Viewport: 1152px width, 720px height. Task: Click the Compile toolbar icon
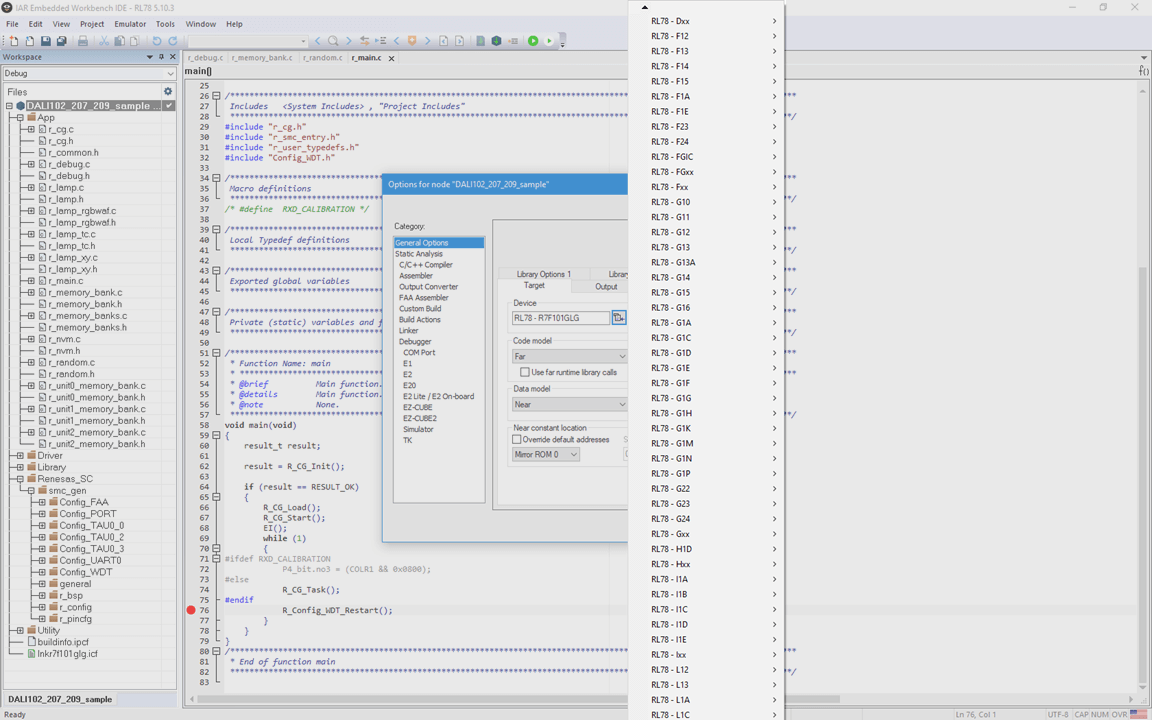[x=480, y=41]
